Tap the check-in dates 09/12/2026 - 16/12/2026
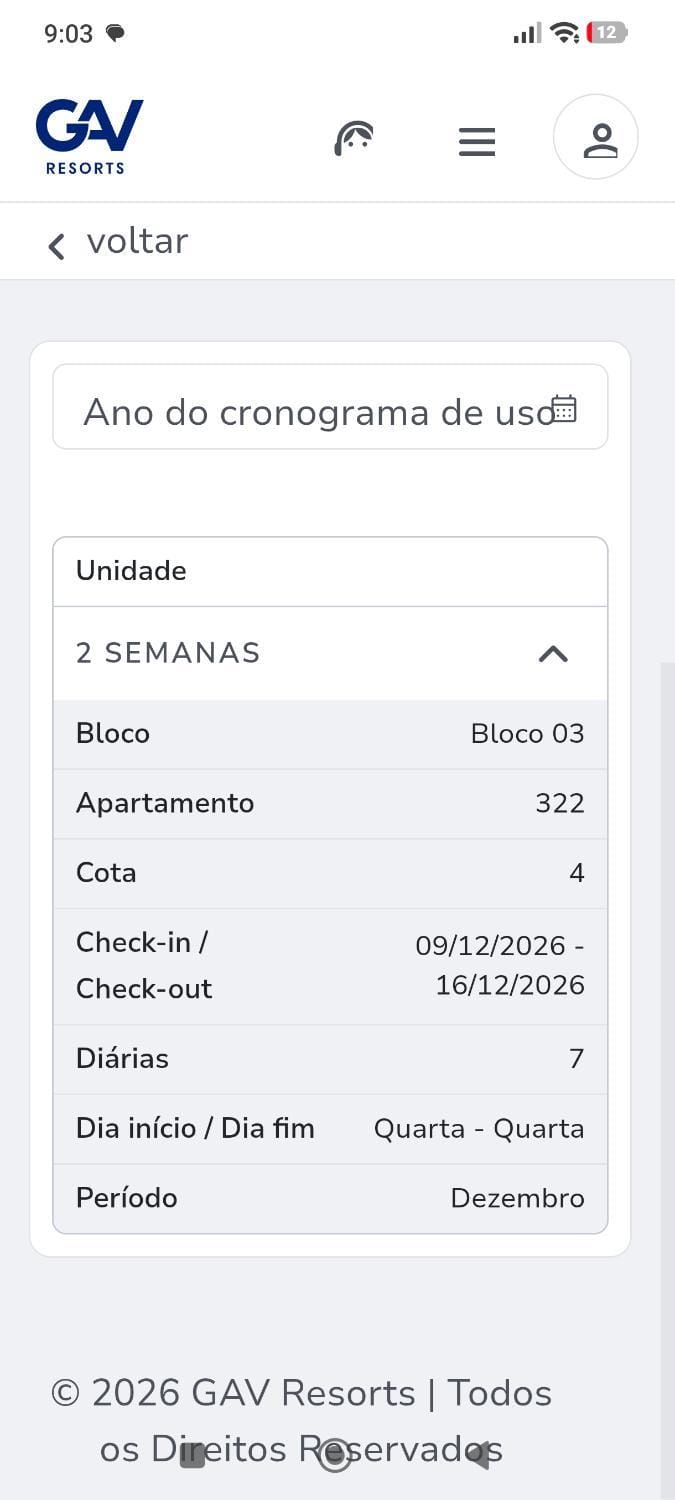 coord(500,966)
